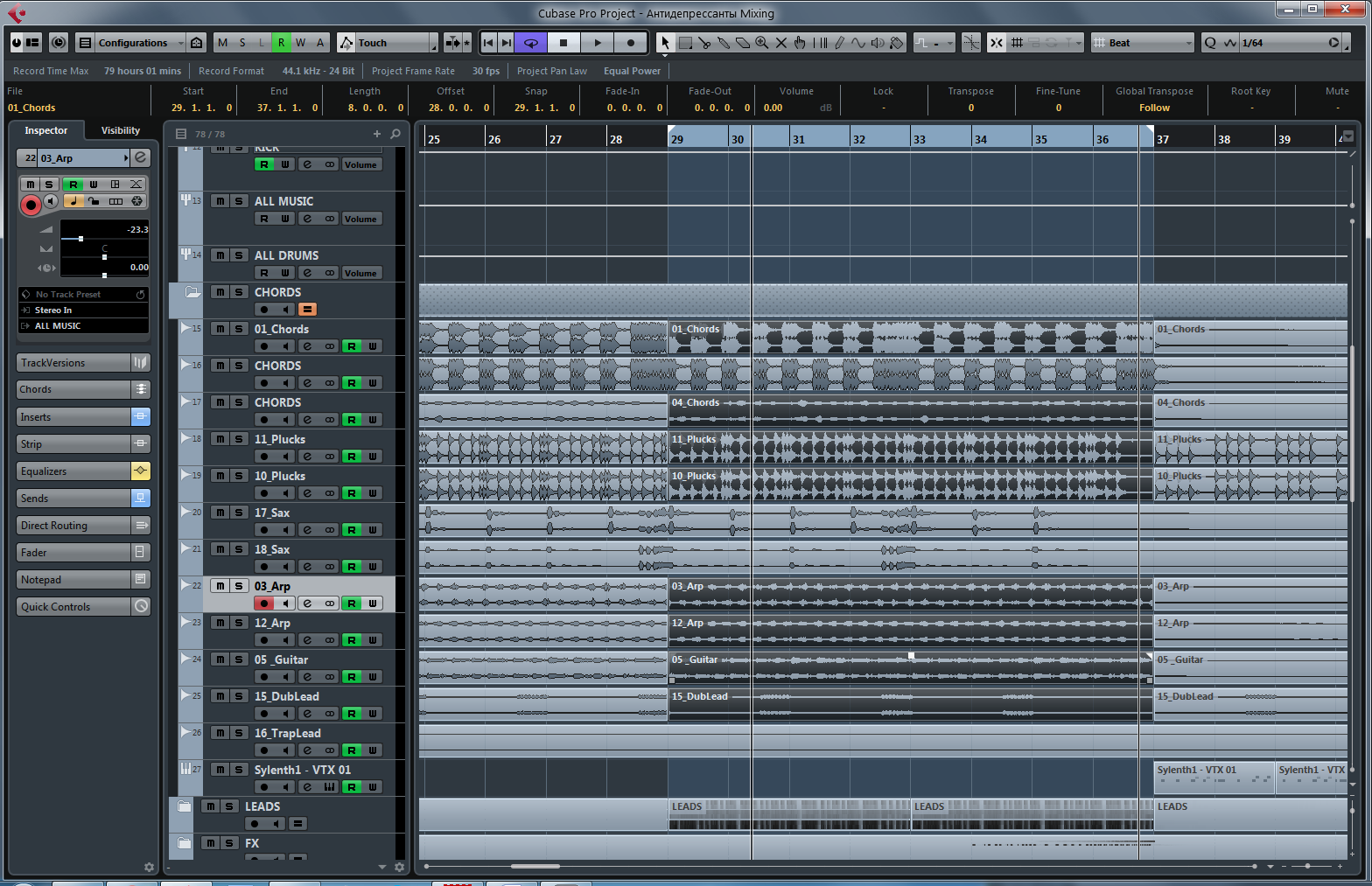Expand the LEADS folder track
Screen dimensions: 1372x886
point(184,806)
